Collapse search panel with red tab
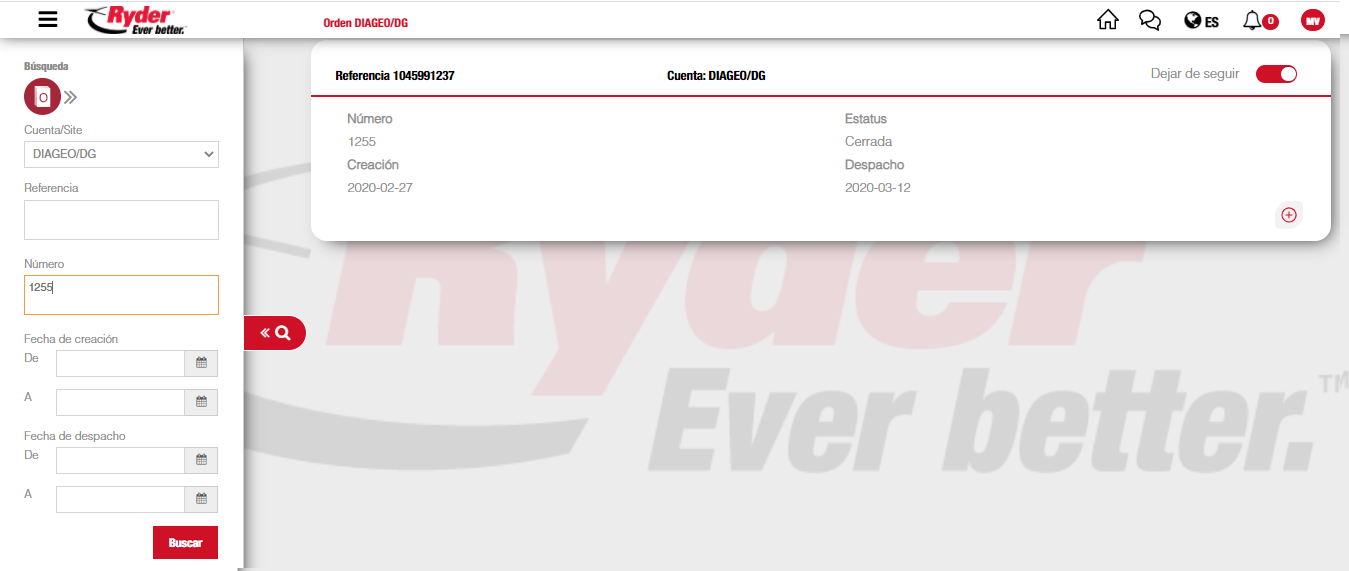The width and height of the screenshot is (1349, 571). (275, 333)
